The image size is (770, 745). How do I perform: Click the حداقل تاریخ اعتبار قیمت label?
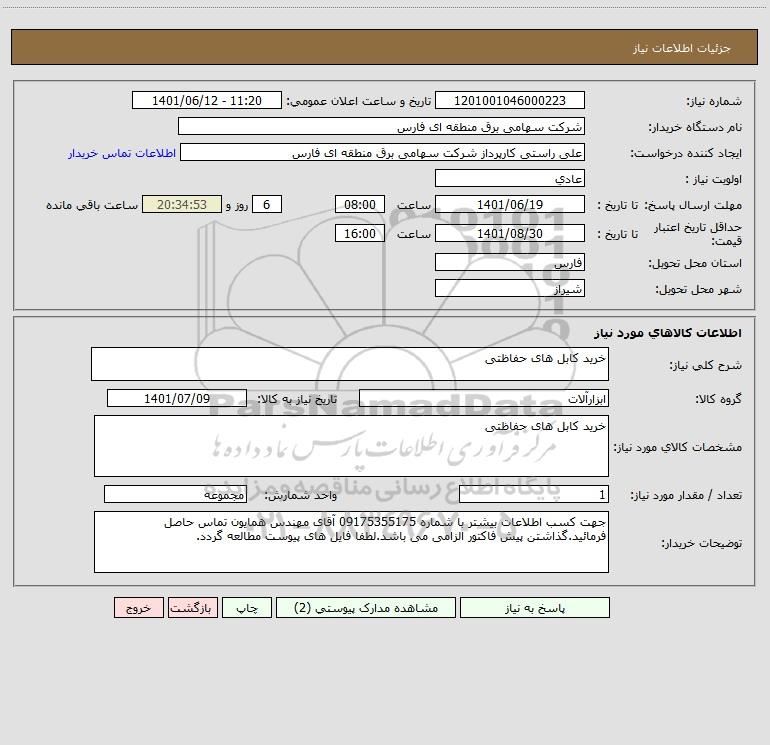click(698, 234)
